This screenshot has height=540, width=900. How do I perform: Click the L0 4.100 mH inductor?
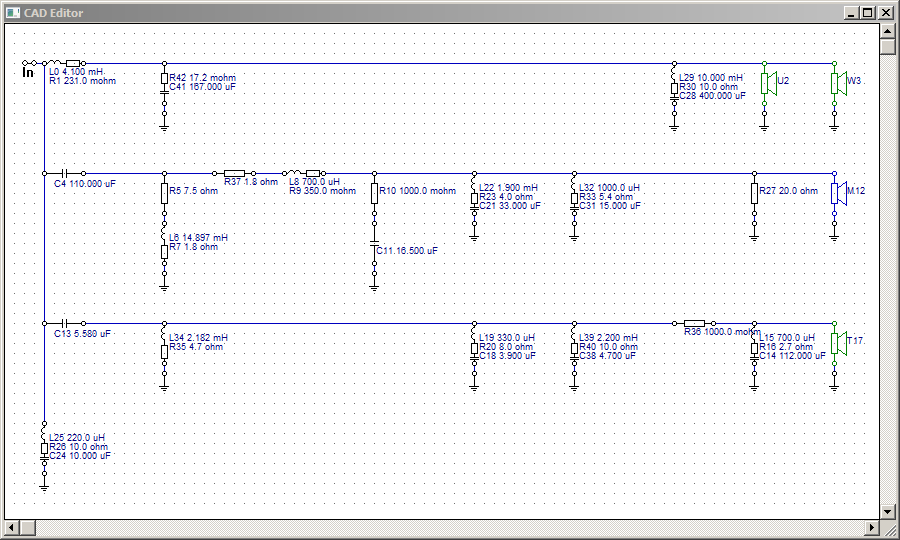coord(53,63)
